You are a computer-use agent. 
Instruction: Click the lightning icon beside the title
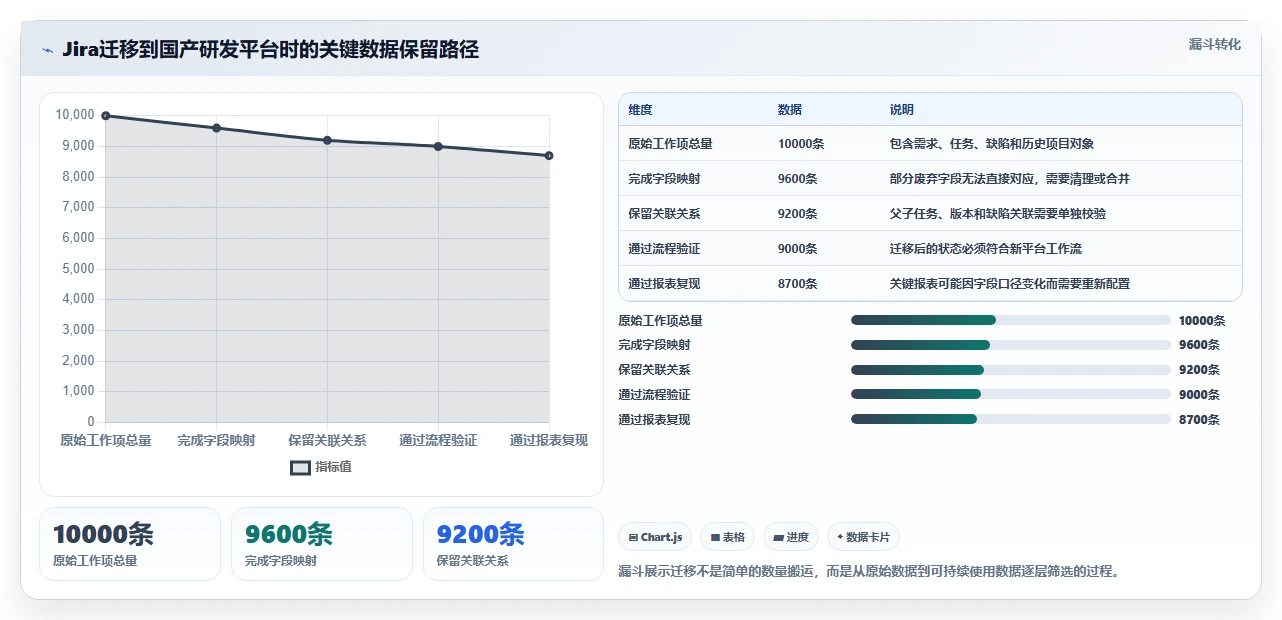tap(47, 50)
